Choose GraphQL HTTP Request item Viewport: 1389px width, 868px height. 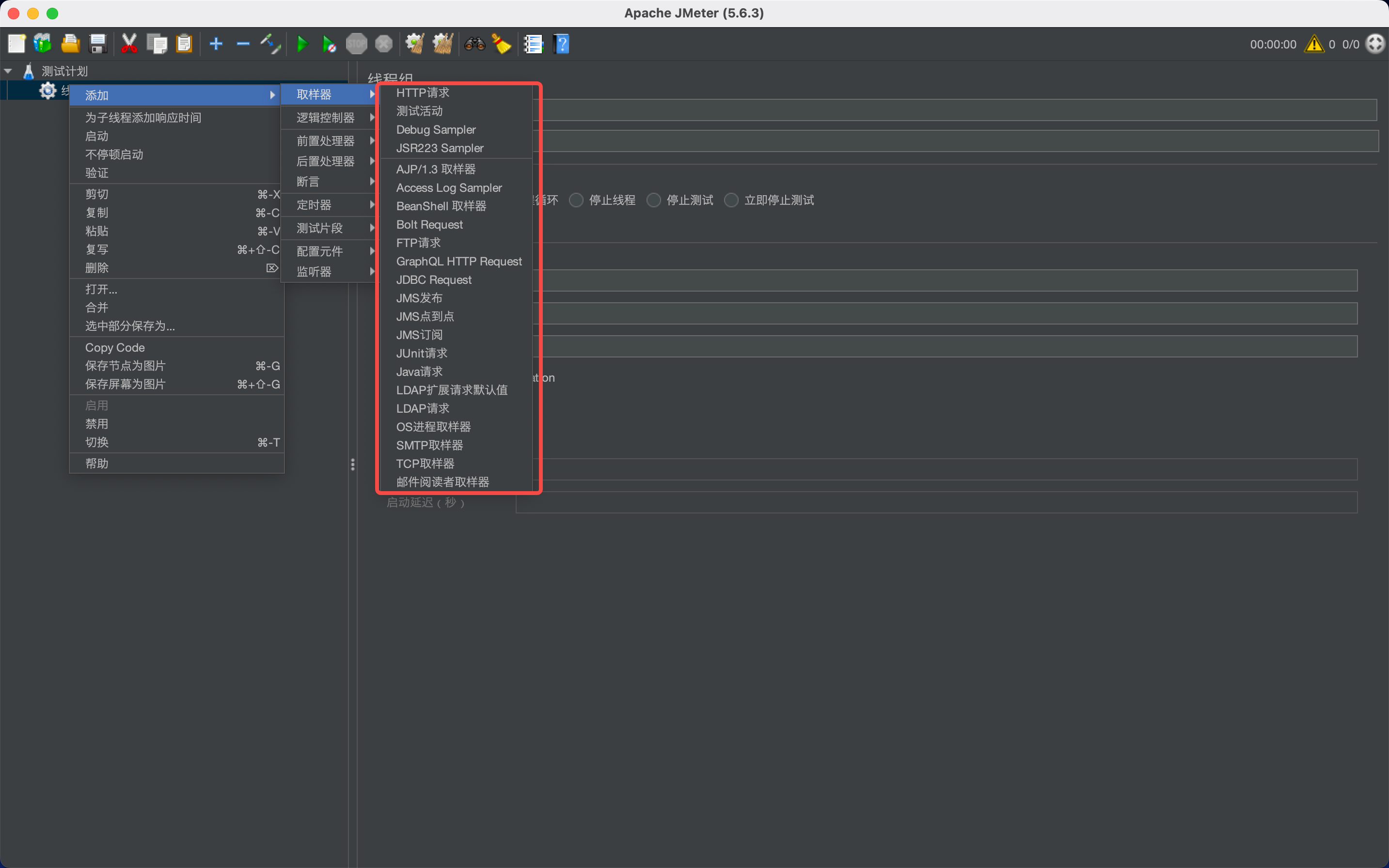pos(457,261)
